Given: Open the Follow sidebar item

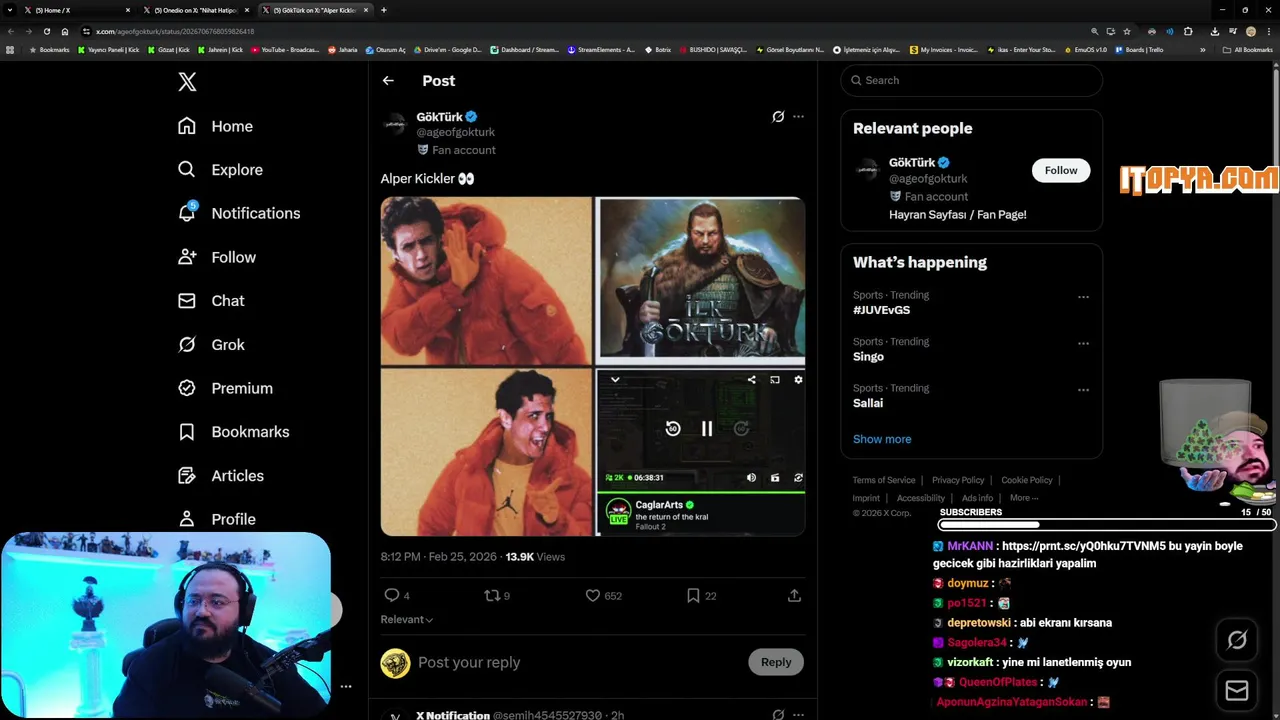Looking at the screenshot, I should 216,257.
